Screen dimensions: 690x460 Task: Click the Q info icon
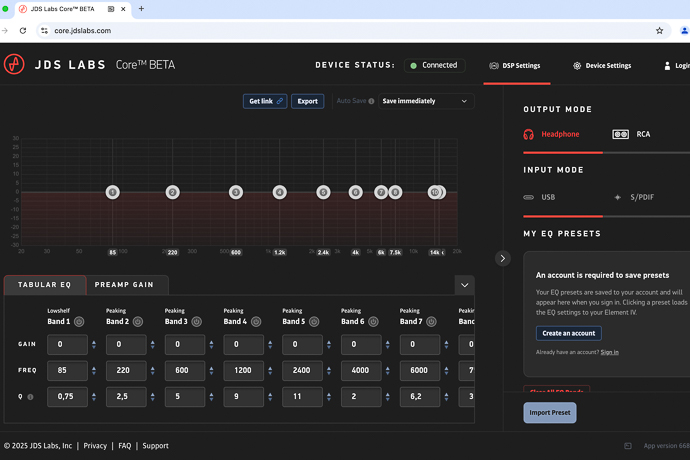pyautogui.click(x=30, y=397)
